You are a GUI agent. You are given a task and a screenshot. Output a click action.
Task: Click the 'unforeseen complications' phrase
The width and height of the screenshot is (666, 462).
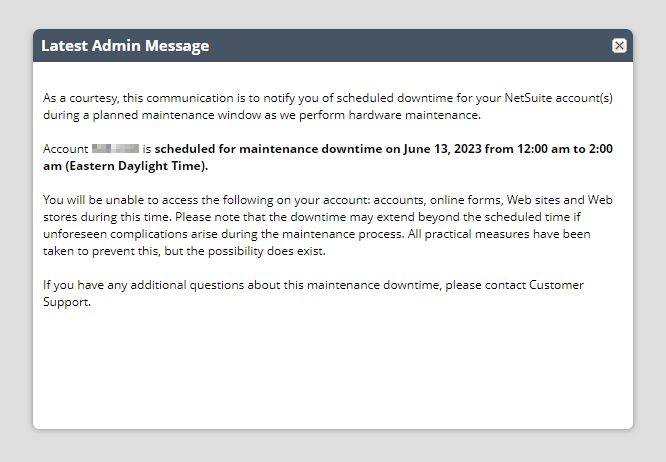pos(115,234)
